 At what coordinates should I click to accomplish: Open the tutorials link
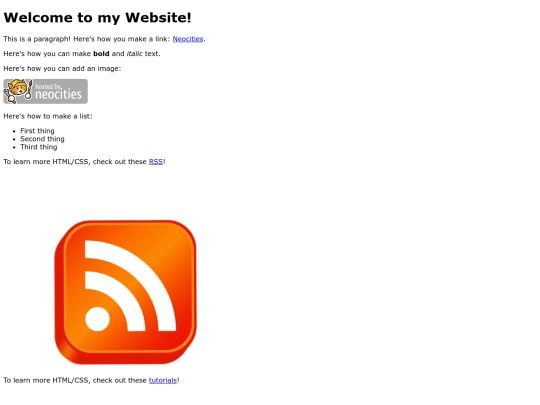point(163,380)
